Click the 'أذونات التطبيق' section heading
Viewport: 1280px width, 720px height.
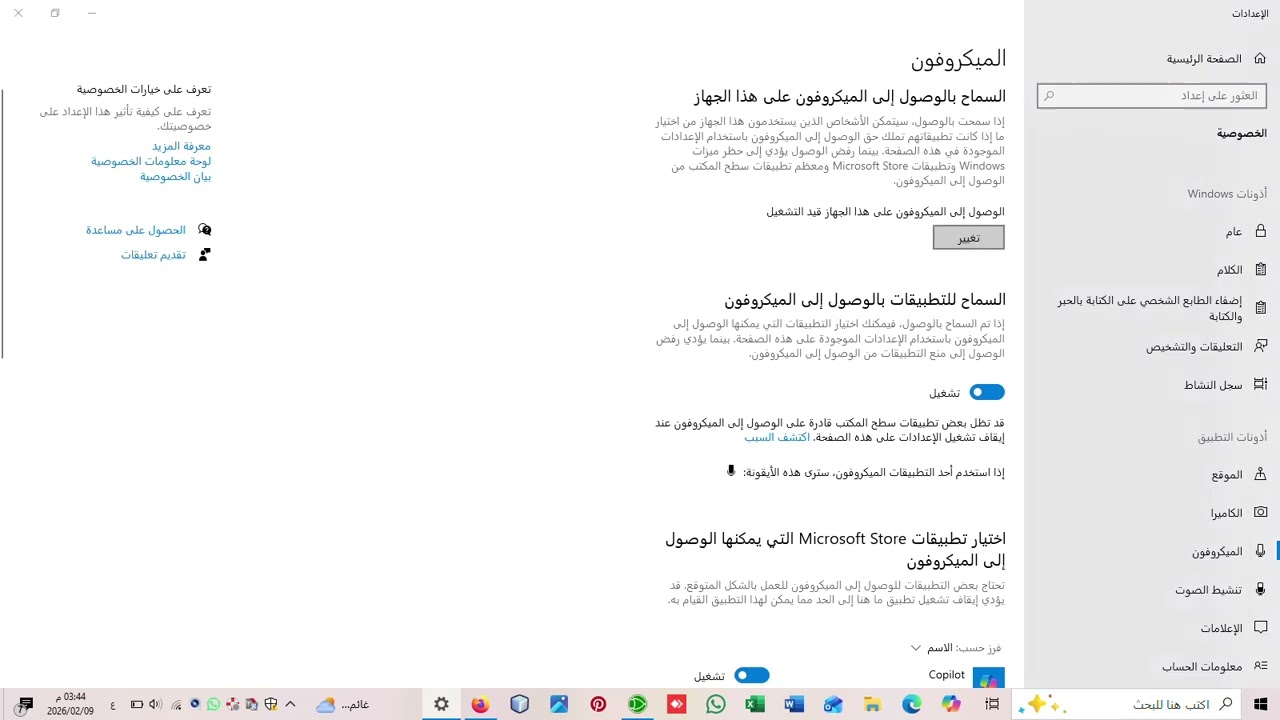[1232, 437]
